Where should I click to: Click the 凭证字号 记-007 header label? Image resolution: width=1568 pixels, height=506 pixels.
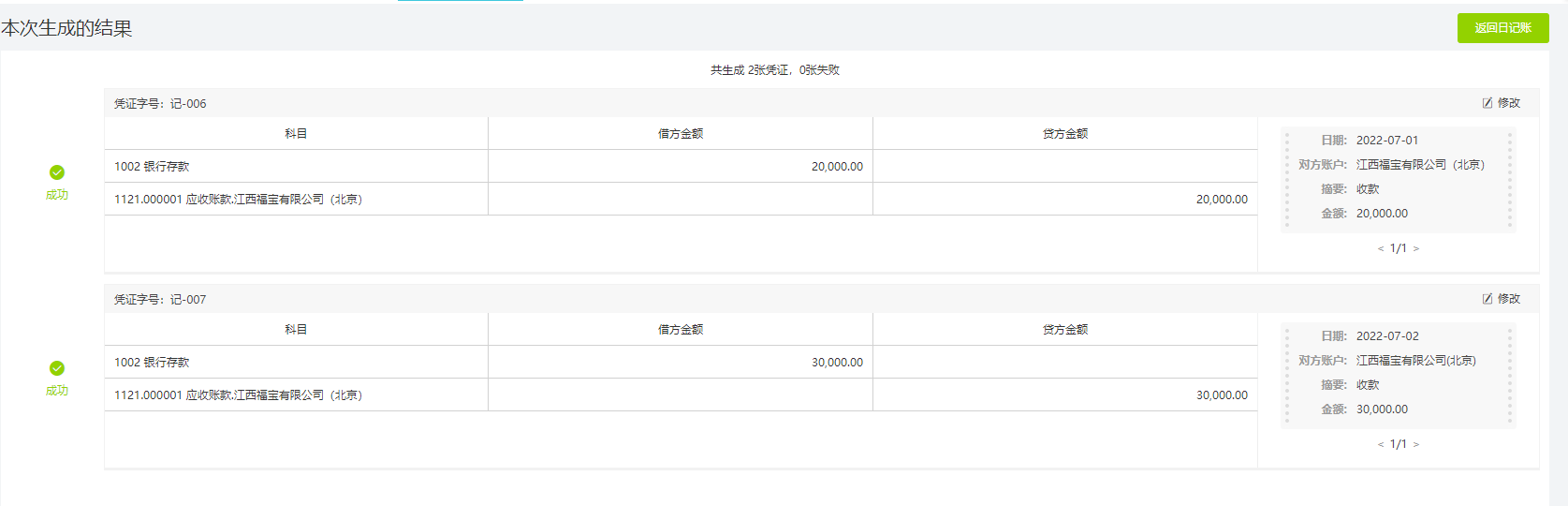(x=160, y=300)
